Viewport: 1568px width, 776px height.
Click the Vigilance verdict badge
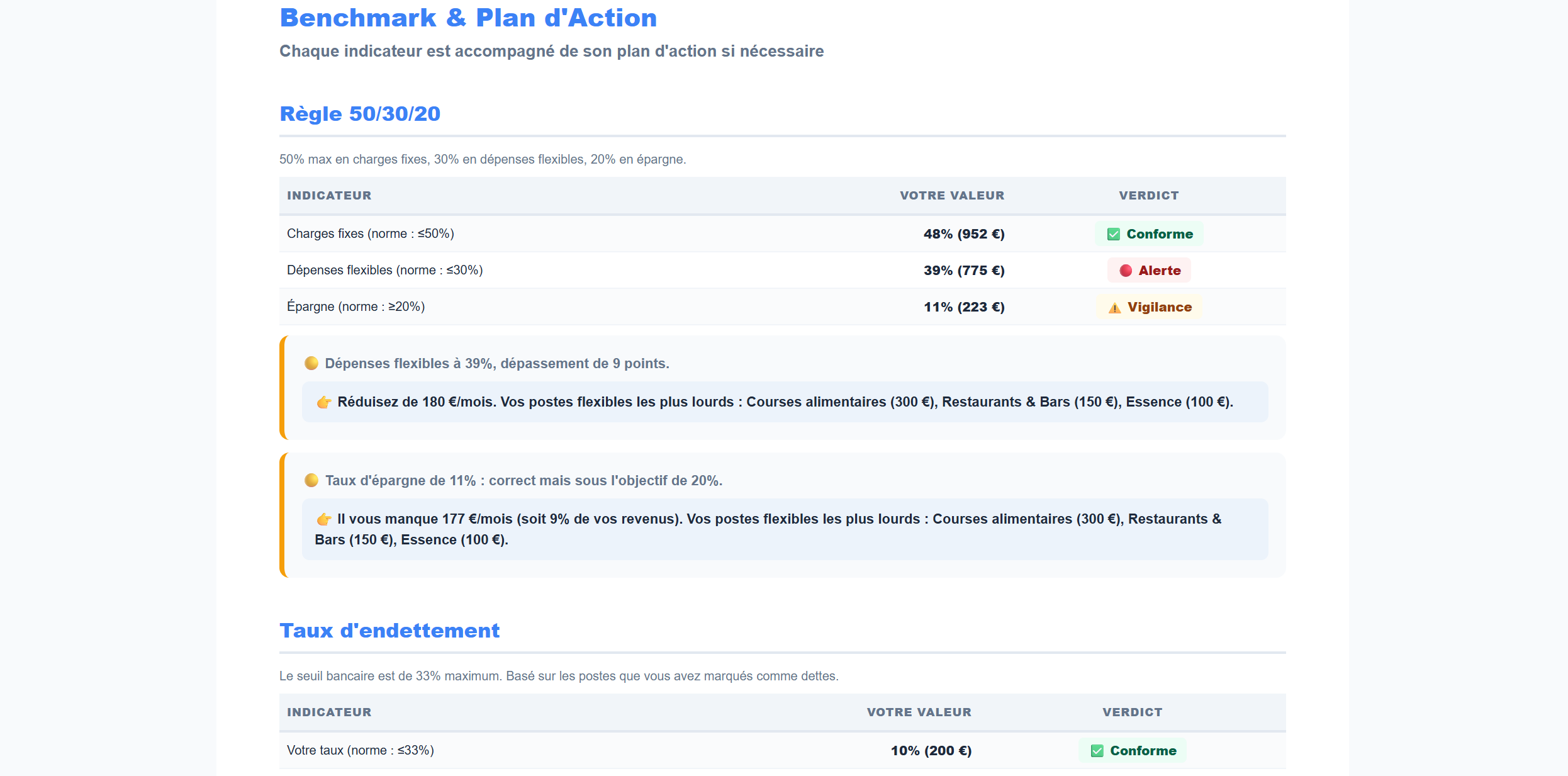[1149, 307]
